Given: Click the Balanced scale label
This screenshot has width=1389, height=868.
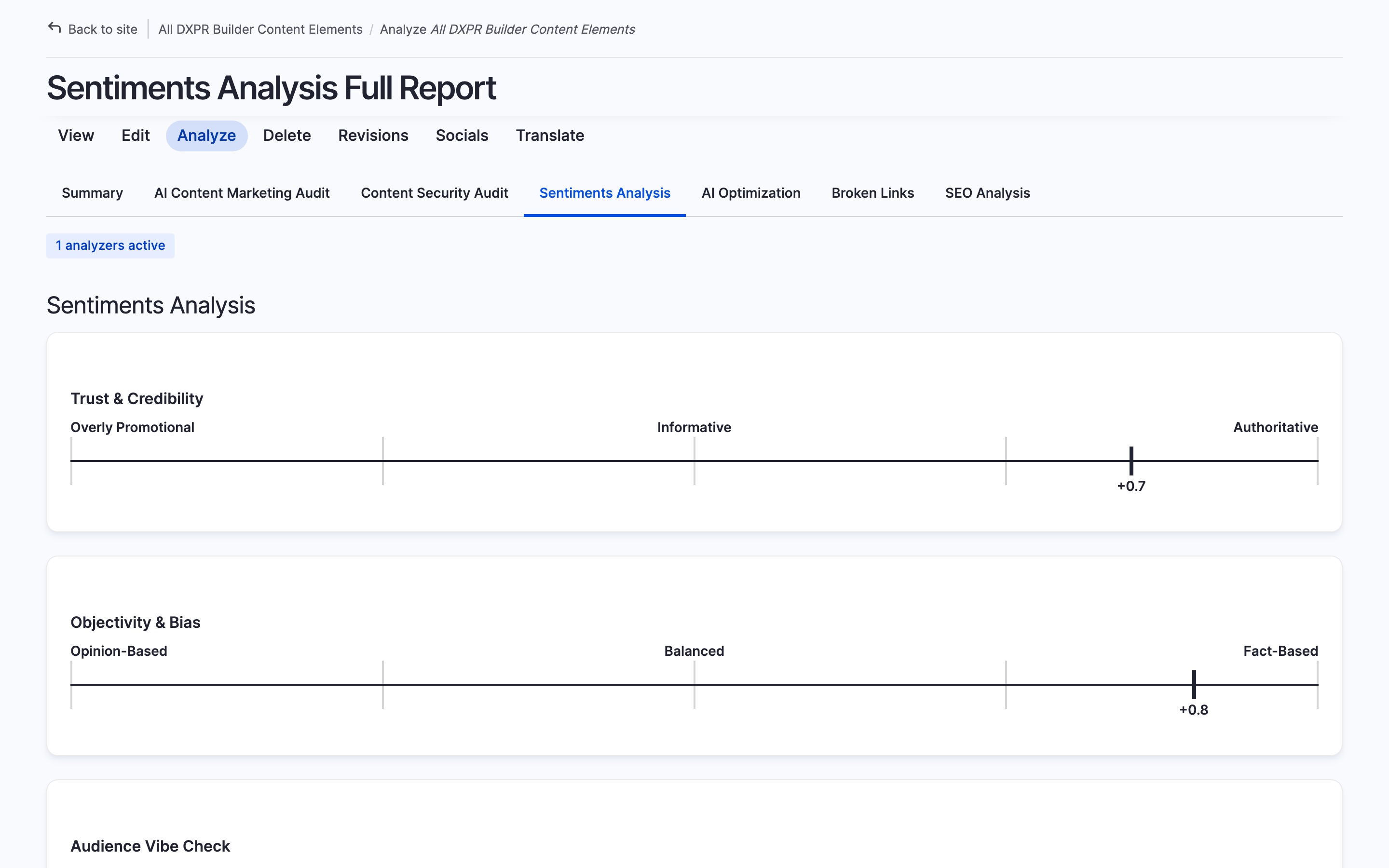Looking at the screenshot, I should tap(694, 651).
